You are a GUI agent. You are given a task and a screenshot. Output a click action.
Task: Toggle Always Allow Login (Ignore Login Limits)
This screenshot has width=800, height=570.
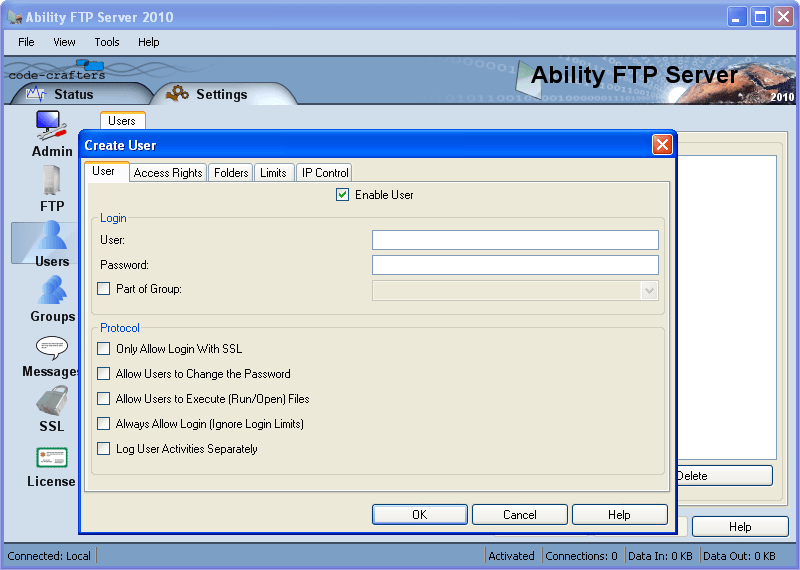[104, 424]
